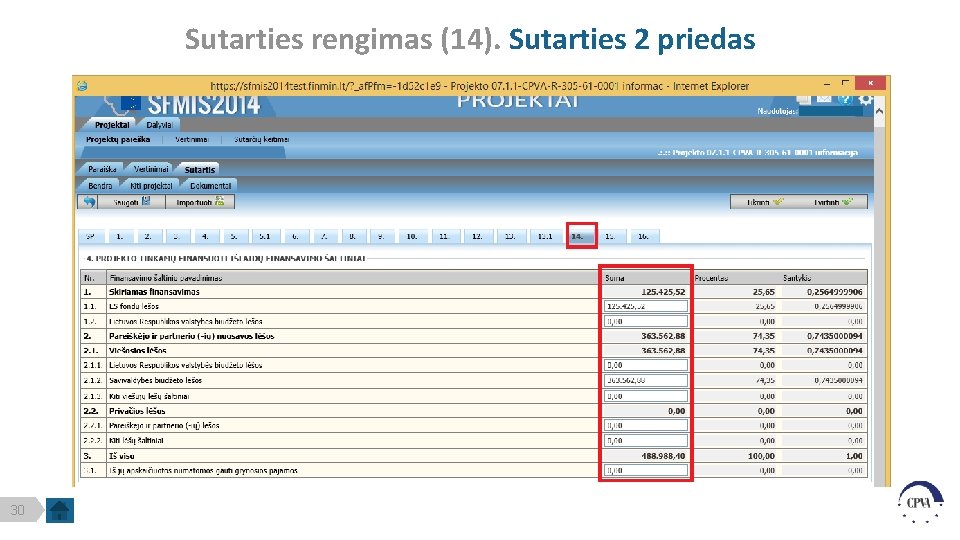The width and height of the screenshot is (960, 540).
Task: Click the Privačios lėšos row label
Action: pos(137,411)
